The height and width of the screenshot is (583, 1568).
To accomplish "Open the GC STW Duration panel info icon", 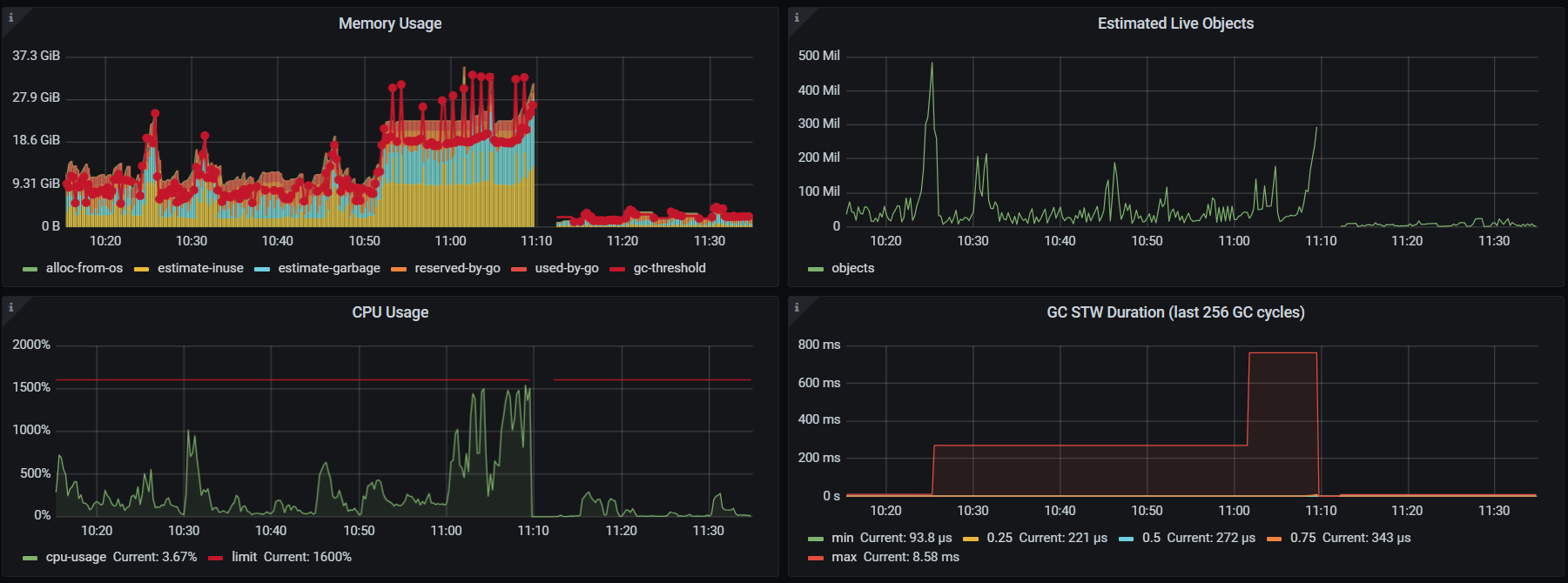I will coord(796,306).
